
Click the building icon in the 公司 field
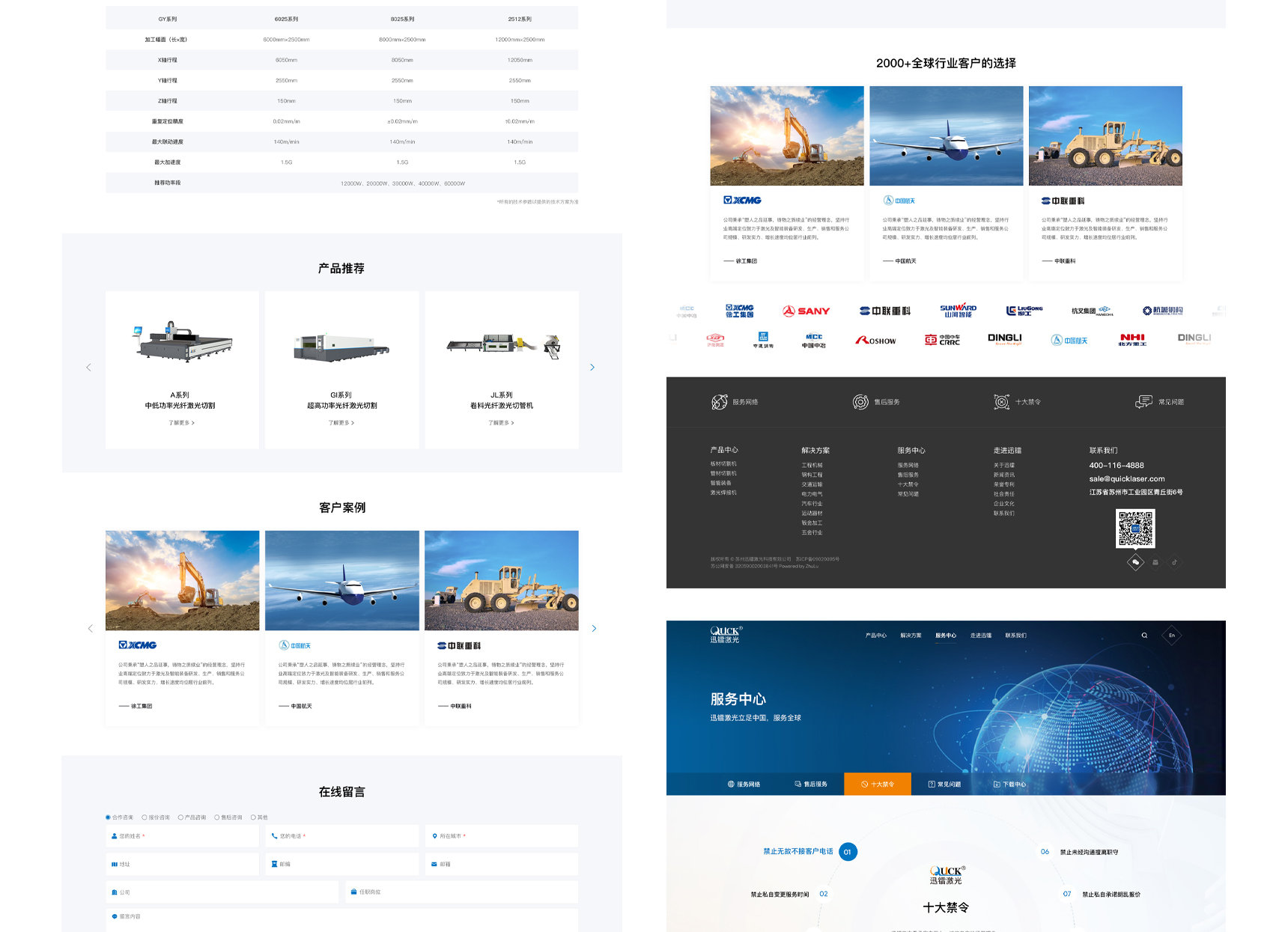point(115,892)
